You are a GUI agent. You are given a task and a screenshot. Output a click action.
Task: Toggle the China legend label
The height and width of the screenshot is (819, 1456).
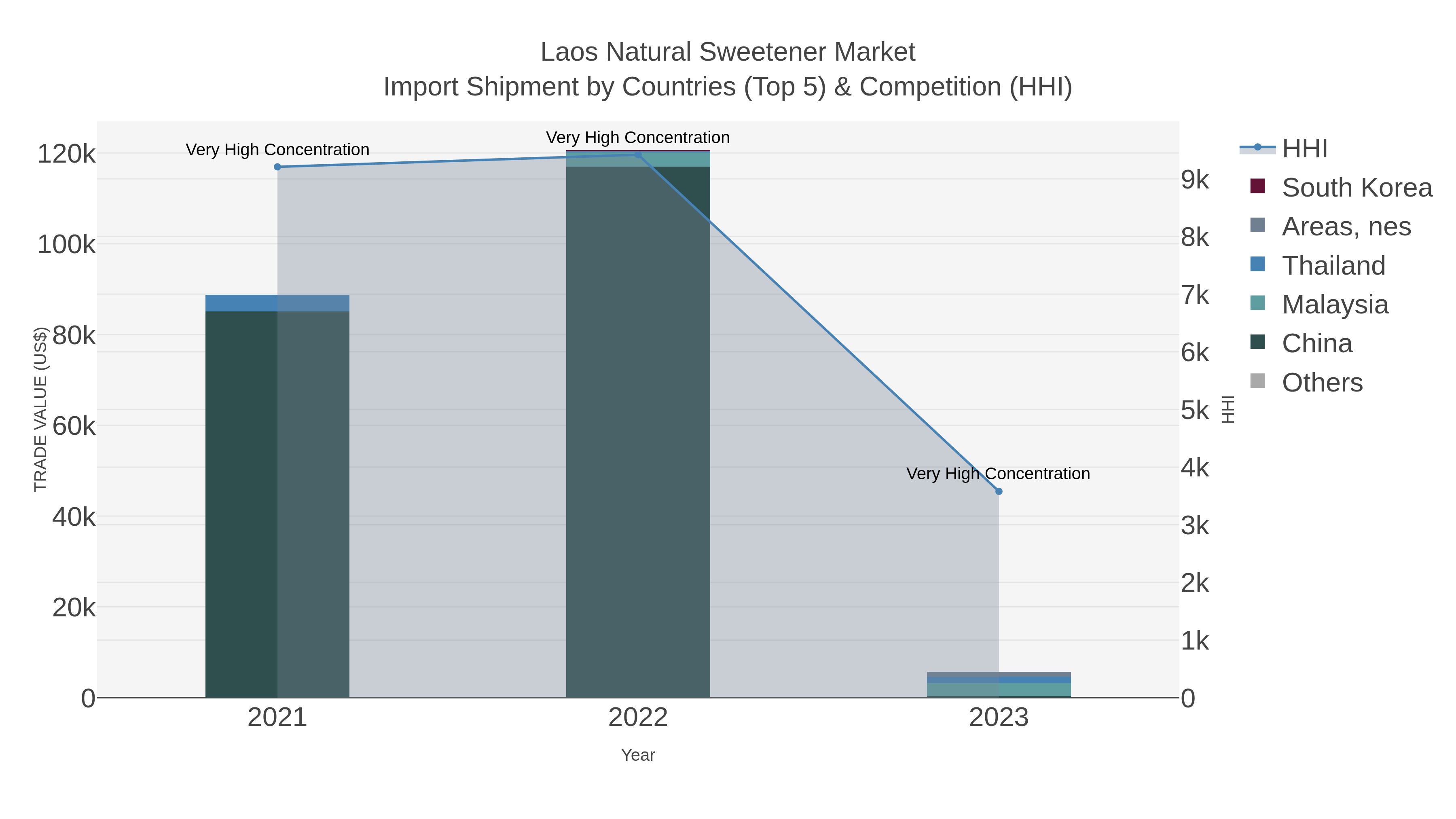1317,344
